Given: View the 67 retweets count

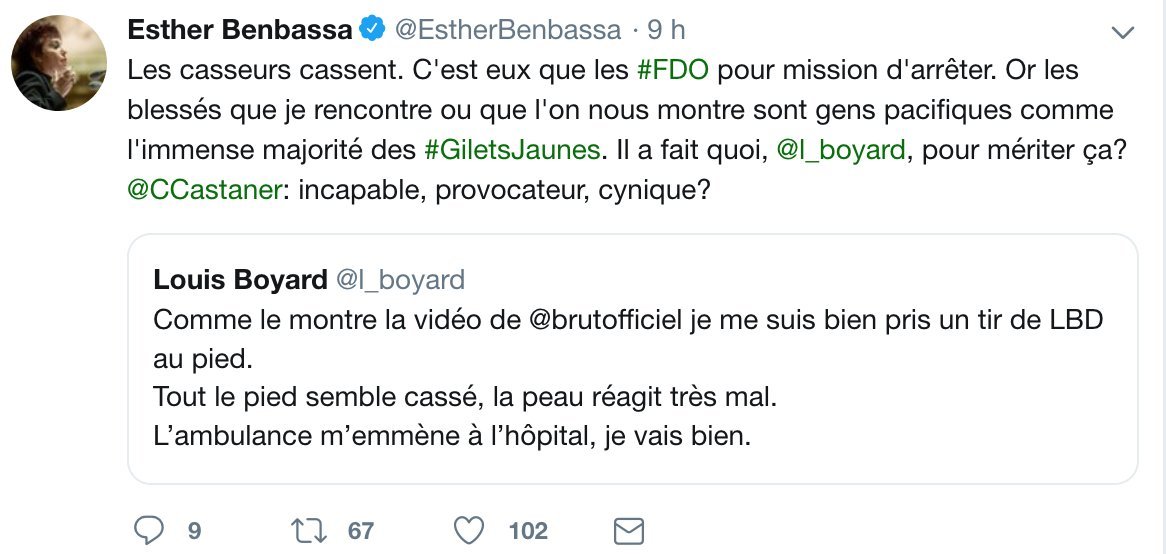Looking at the screenshot, I should click(361, 530).
